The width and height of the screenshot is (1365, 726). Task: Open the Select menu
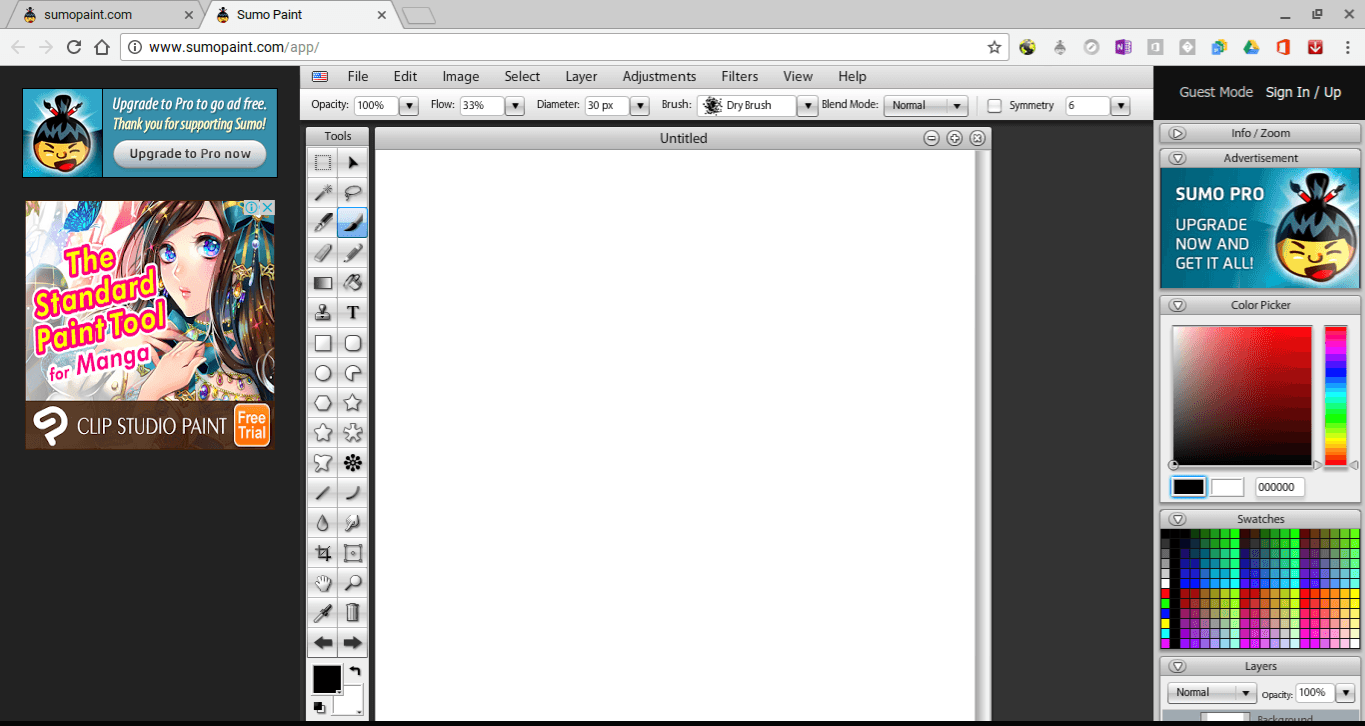click(522, 76)
